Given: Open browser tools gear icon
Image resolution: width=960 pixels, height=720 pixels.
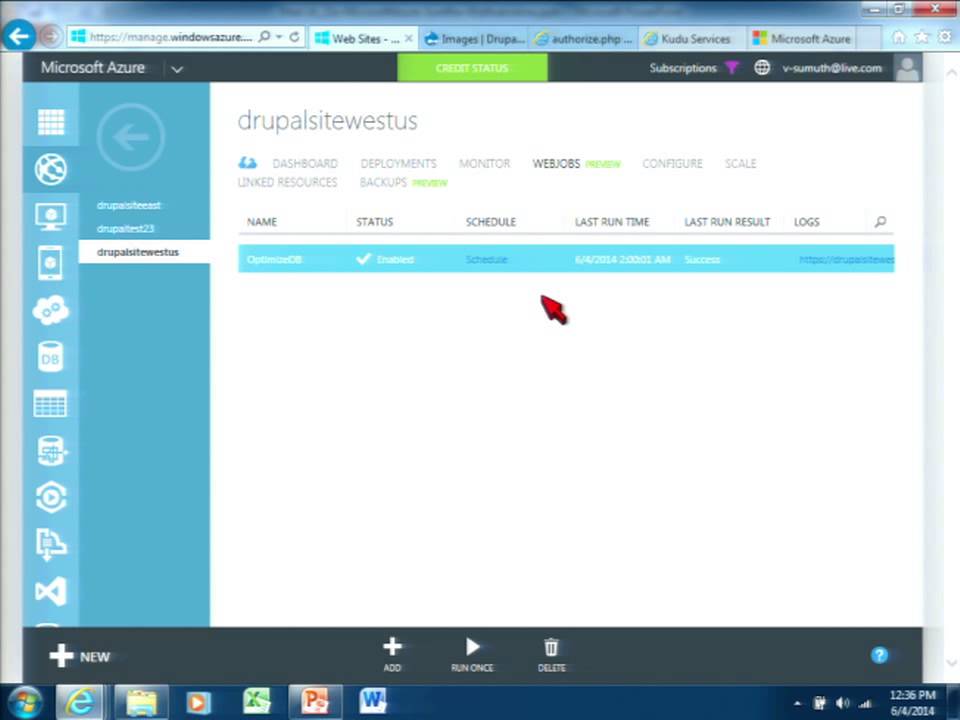Looking at the screenshot, I should [x=945, y=37].
